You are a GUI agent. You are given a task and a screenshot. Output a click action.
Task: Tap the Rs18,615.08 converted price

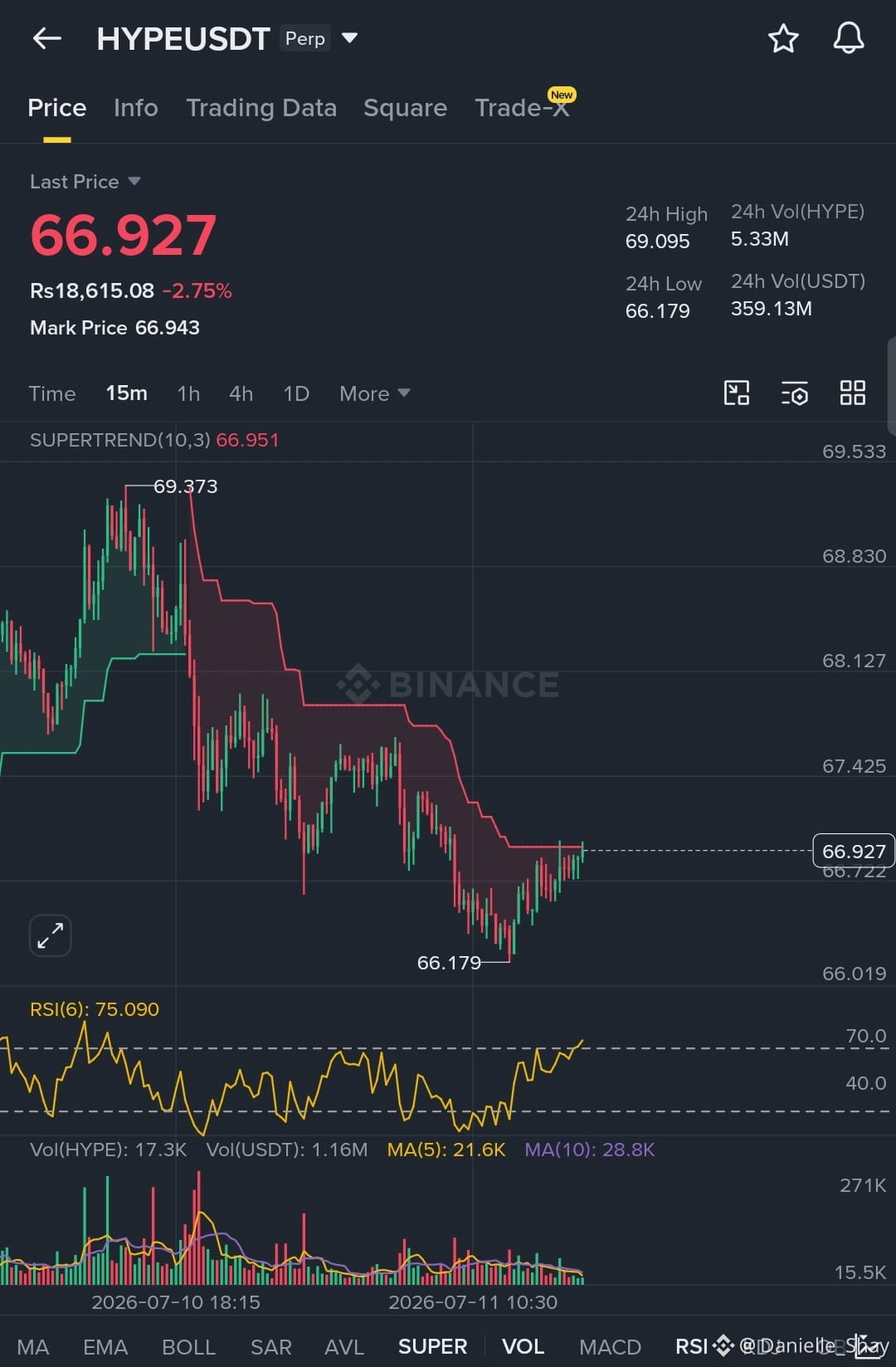(x=92, y=290)
